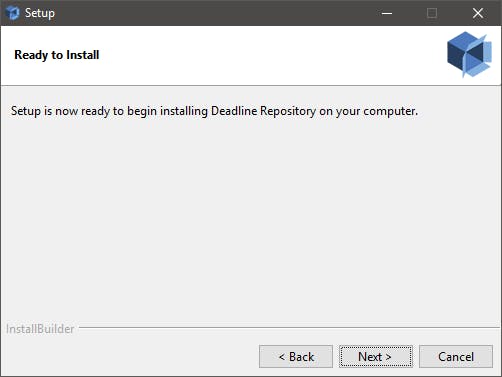The height and width of the screenshot is (377, 502).
Task: Click the "Setup" title text
Action: 40,13
